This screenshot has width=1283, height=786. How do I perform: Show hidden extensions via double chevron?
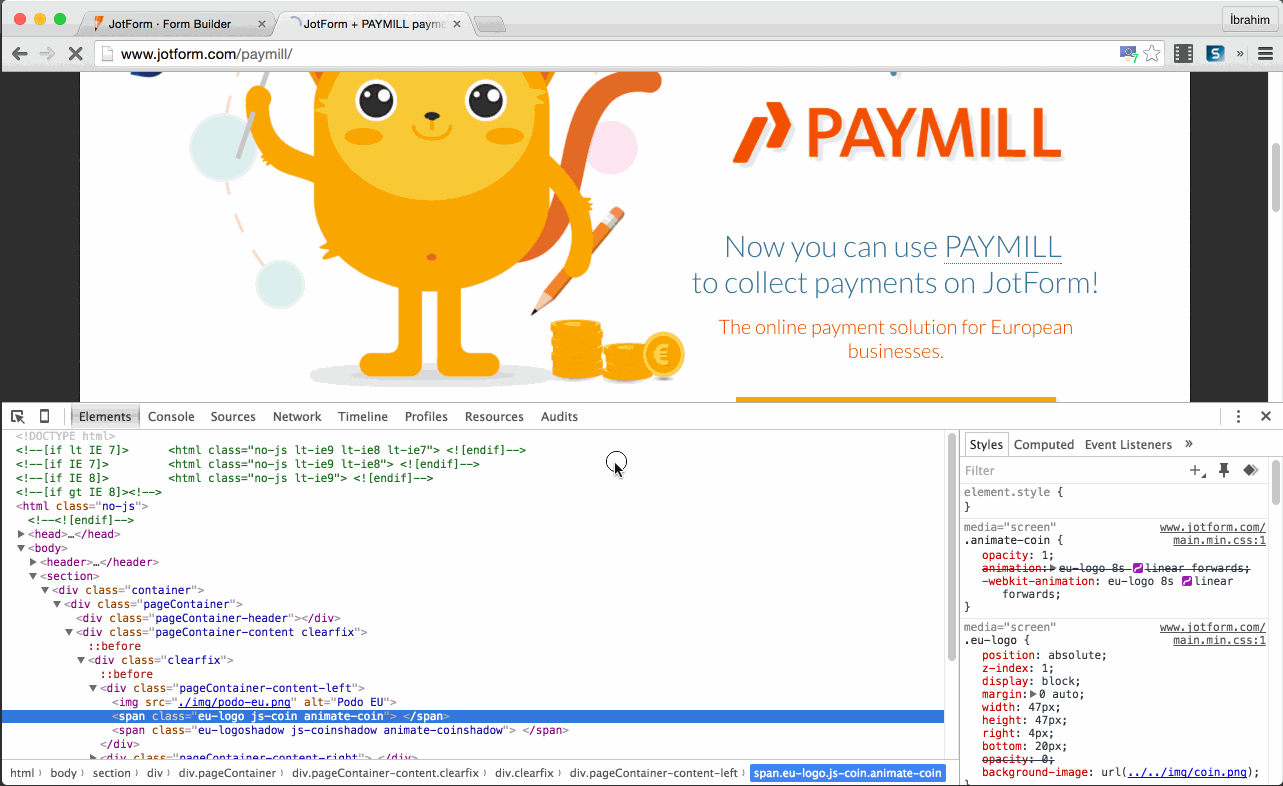point(1240,54)
